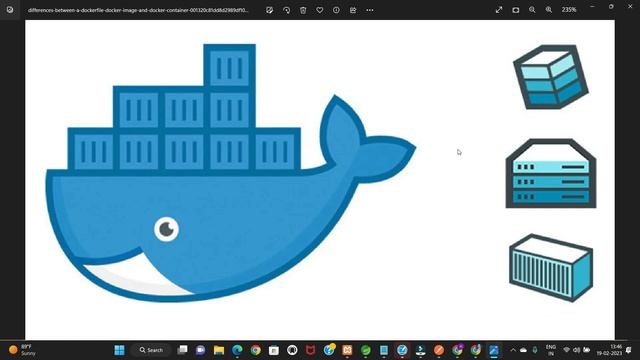Show file info panel
Screen dimensions: 640x360
tap(336, 10)
